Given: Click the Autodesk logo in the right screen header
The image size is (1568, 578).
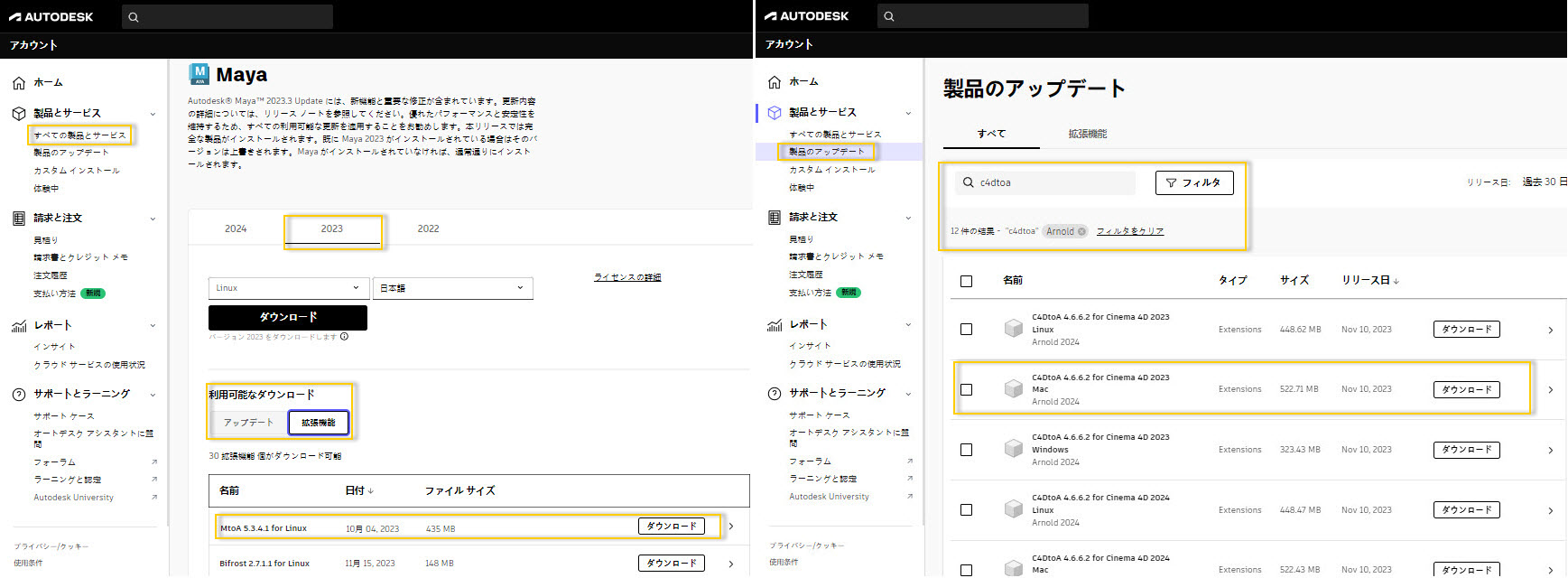Looking at the screenshot, I should point(806,16).
